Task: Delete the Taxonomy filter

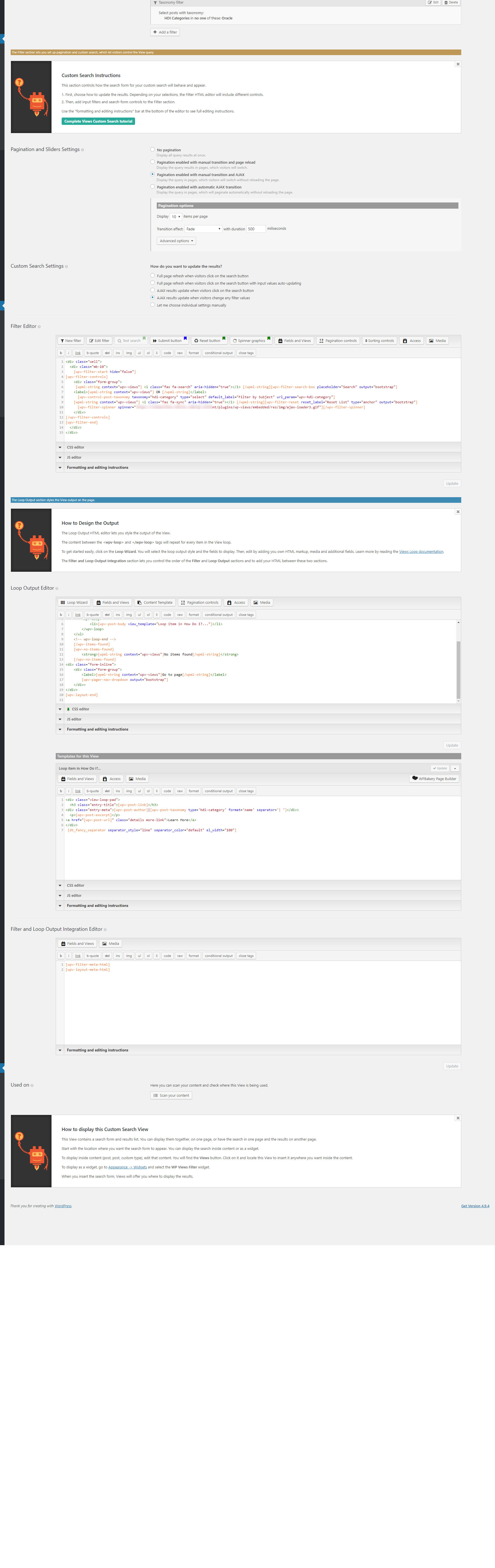Action: pos(451,3)
